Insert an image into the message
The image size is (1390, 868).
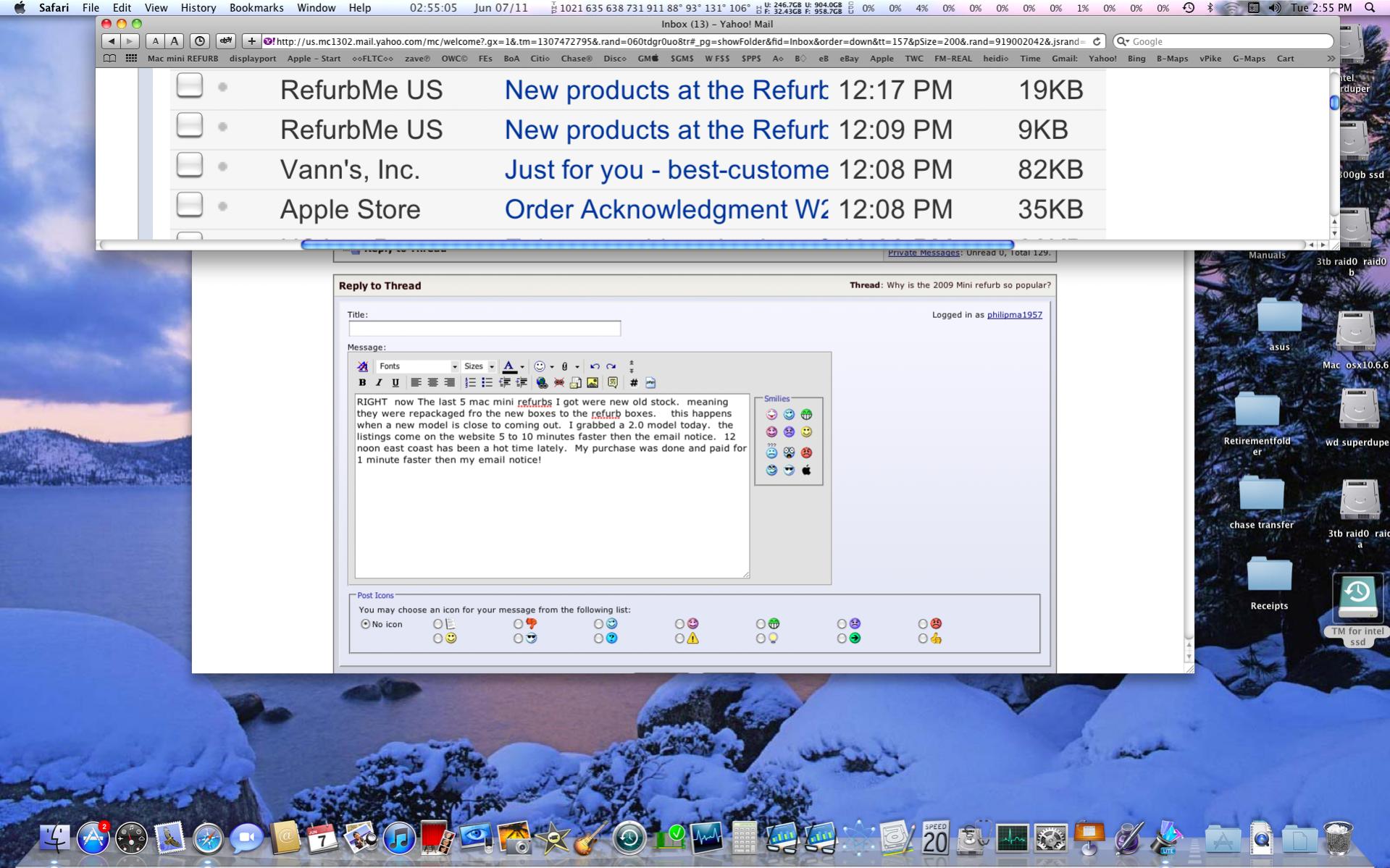(593, 382)
